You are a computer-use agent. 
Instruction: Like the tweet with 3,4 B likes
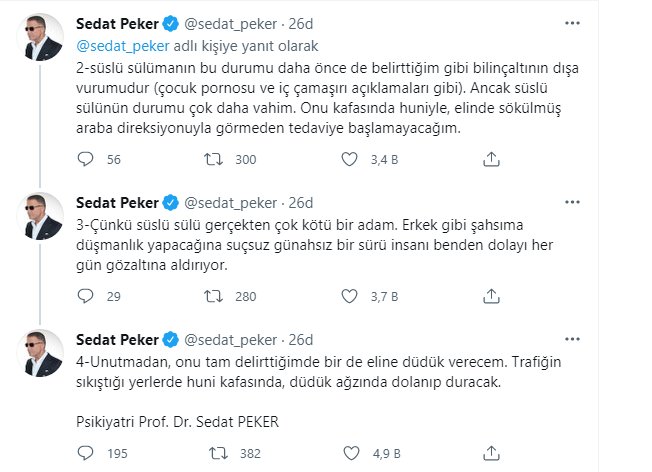pyautogui.click(x=349, y=159)
